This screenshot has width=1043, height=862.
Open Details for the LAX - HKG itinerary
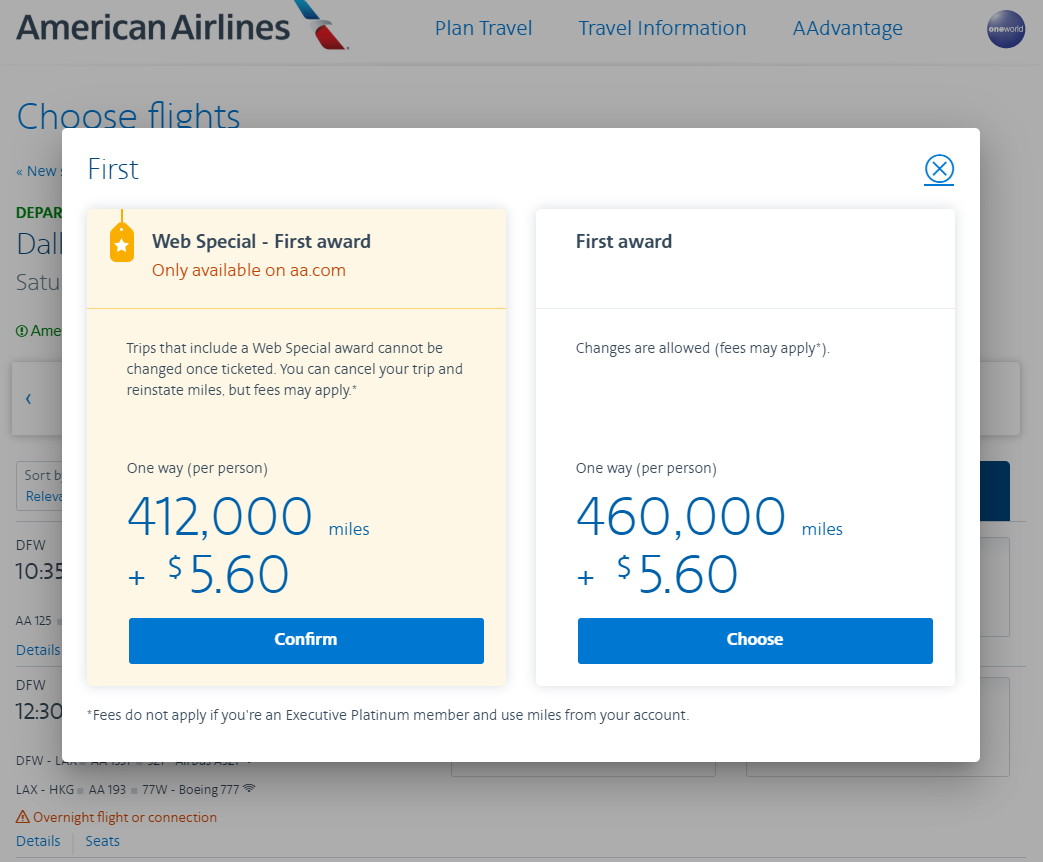tap(38, 841)
